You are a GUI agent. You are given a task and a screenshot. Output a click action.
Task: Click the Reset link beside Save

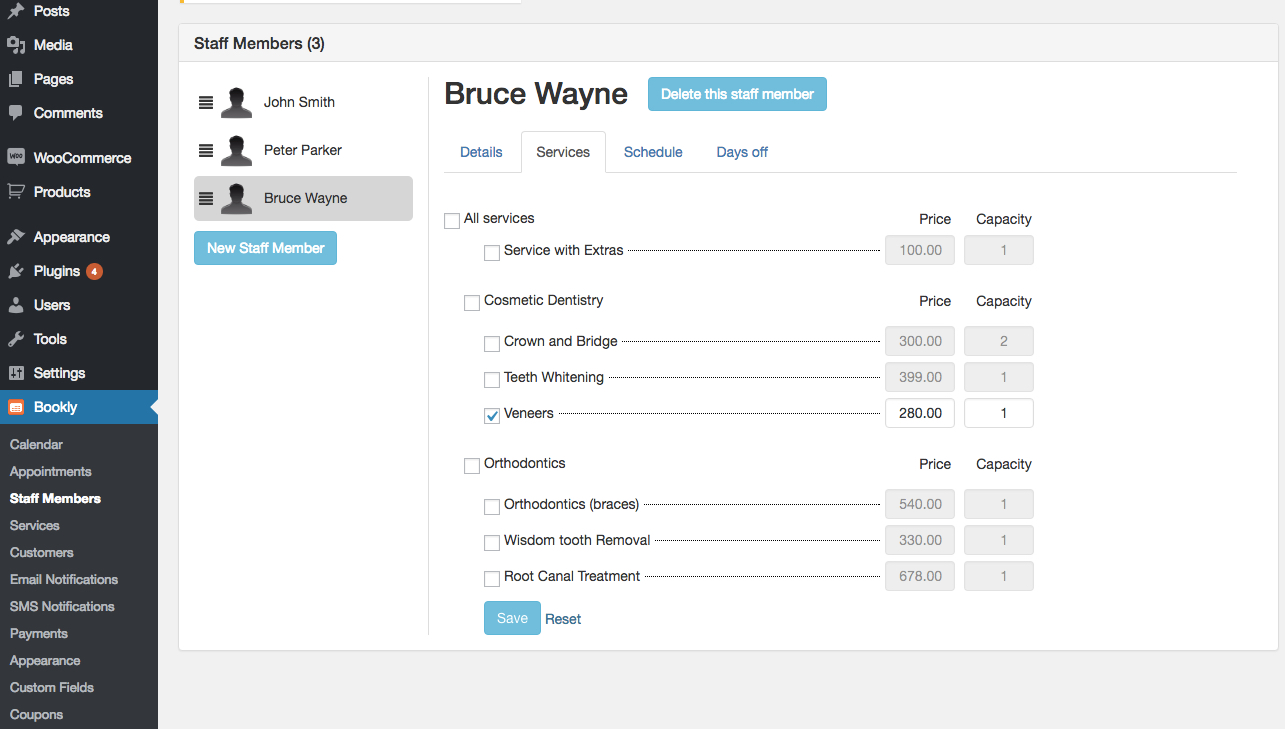pyautogui.click(x=562, y=618)
